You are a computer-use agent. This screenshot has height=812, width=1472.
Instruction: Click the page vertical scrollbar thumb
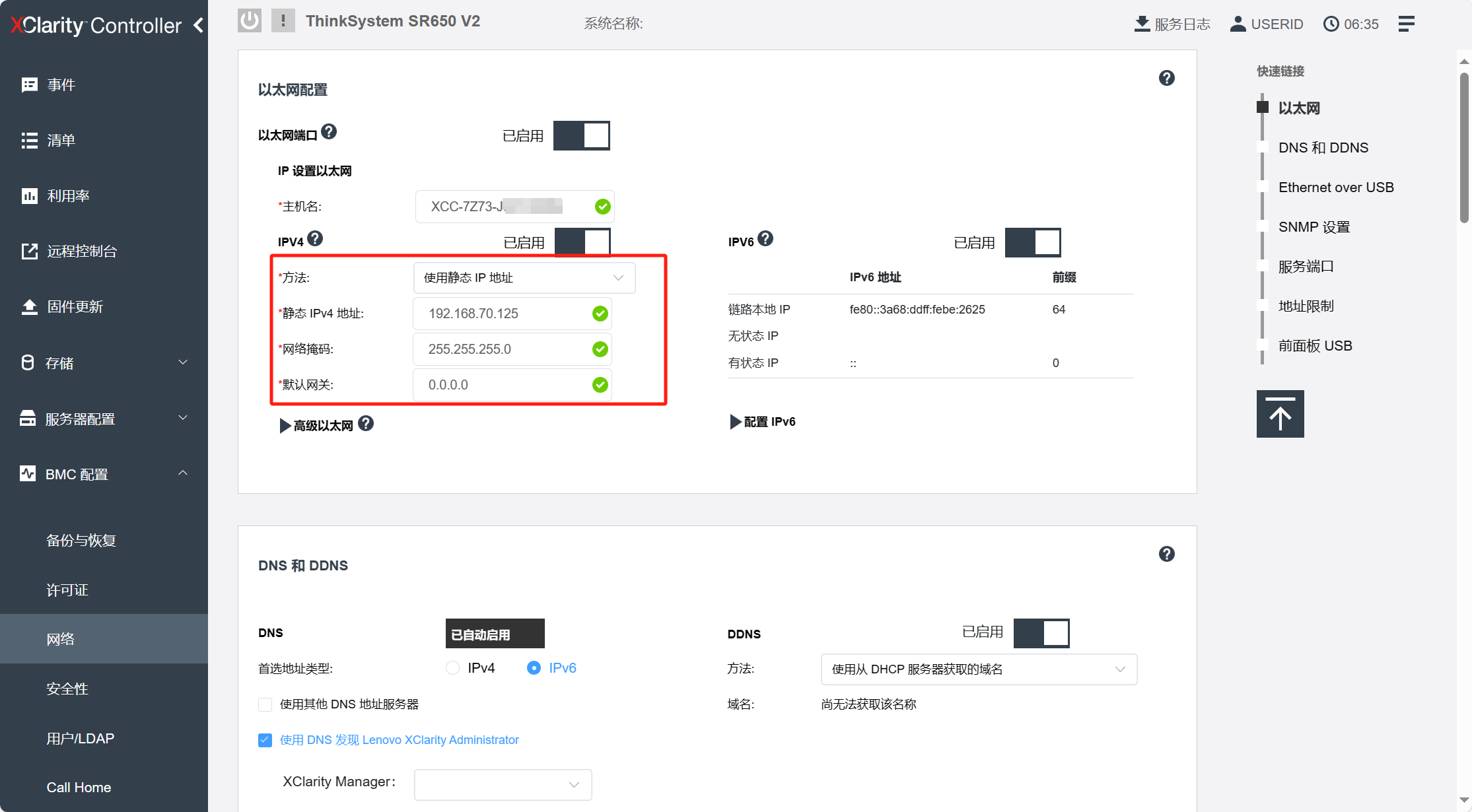pyautogui.click(x=1464, y=147)
